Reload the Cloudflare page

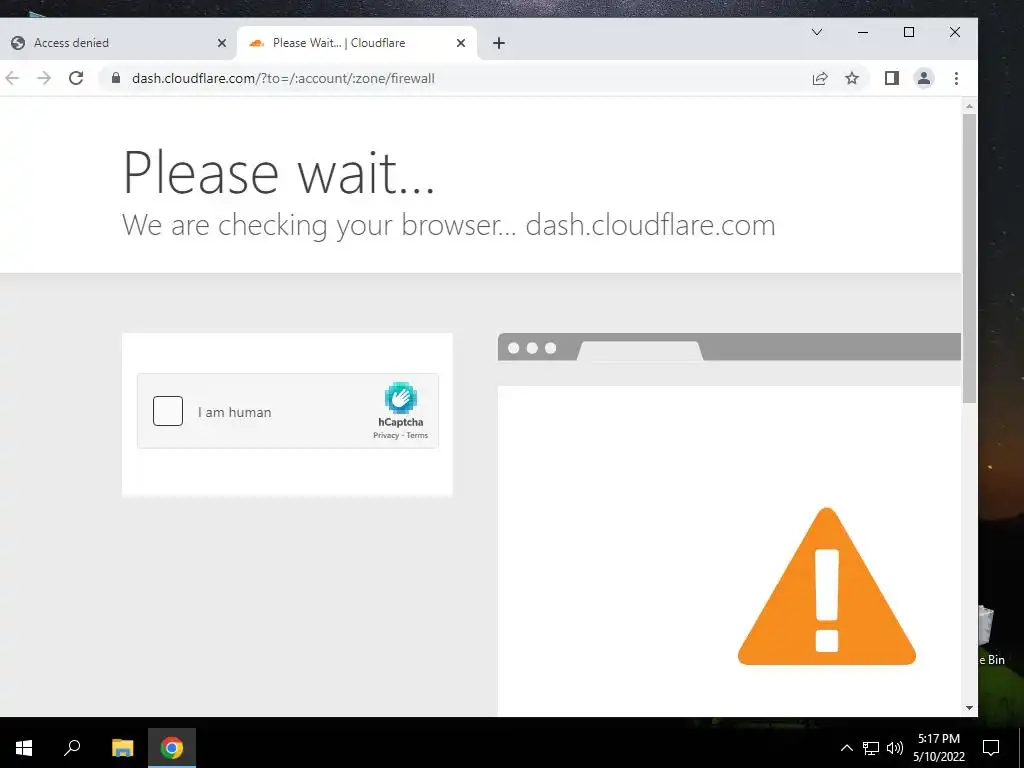[76, 78]
